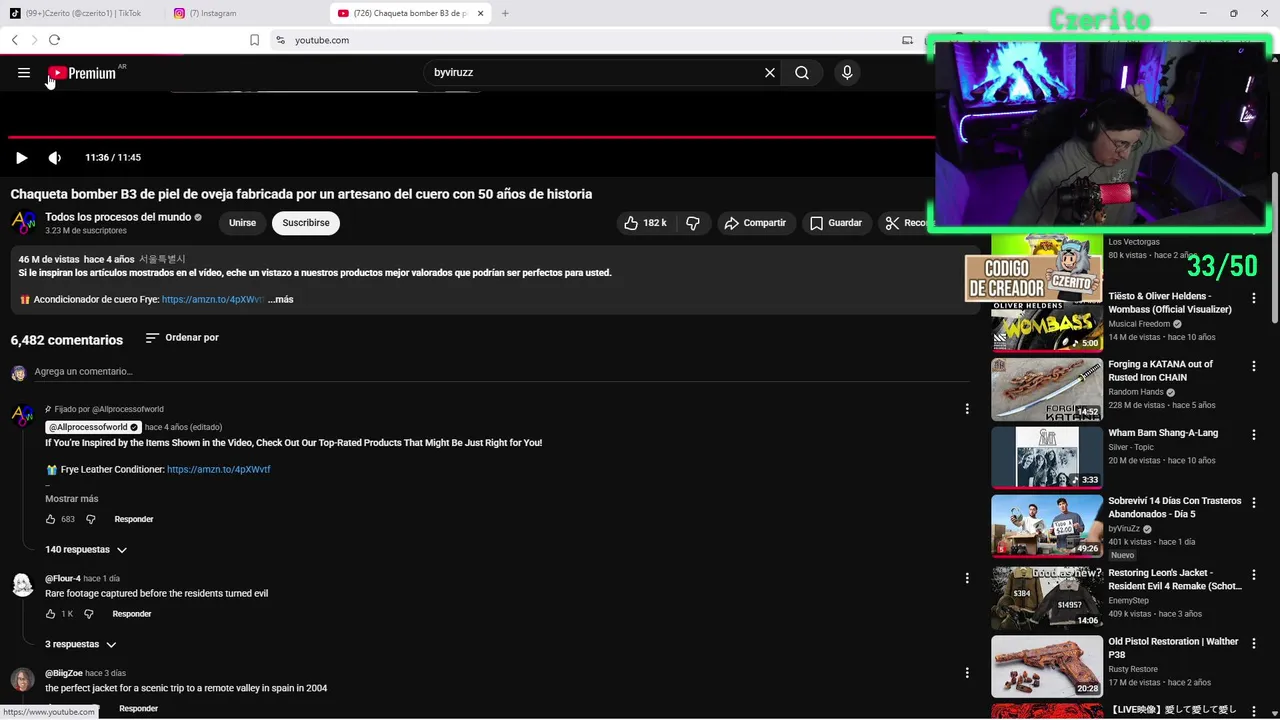This screenshot has height=720, width=1280.
Task: Open options for Wombass video
Action: (x=1253, y=298)
